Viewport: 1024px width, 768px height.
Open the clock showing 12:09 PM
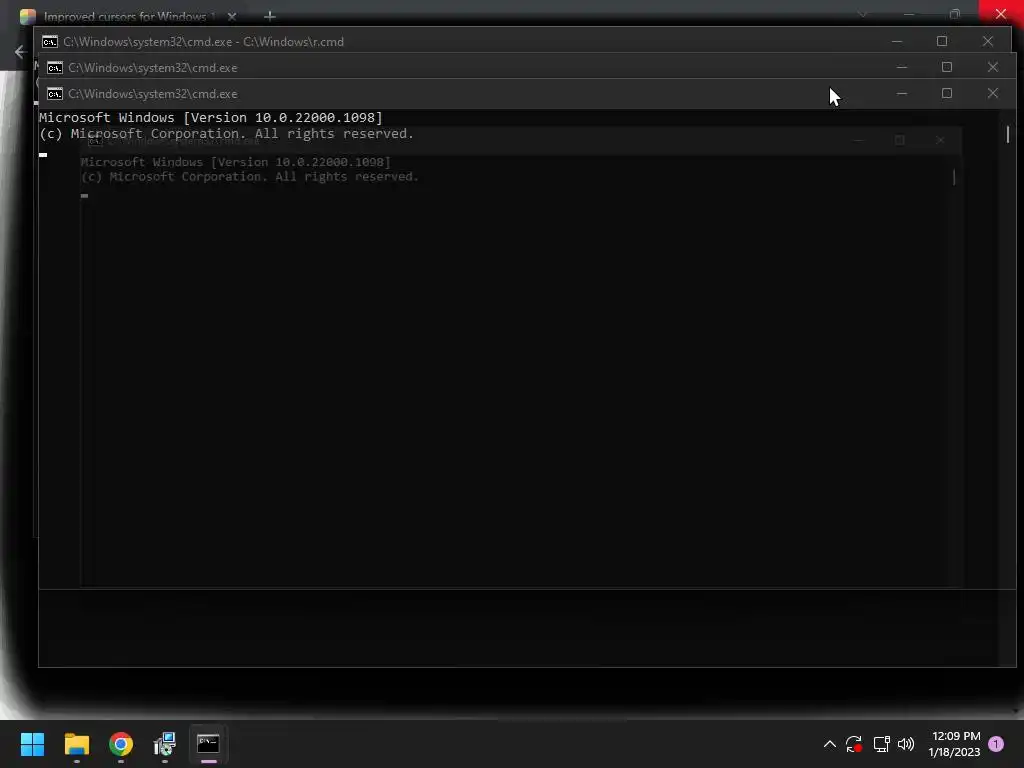(955, 744)
